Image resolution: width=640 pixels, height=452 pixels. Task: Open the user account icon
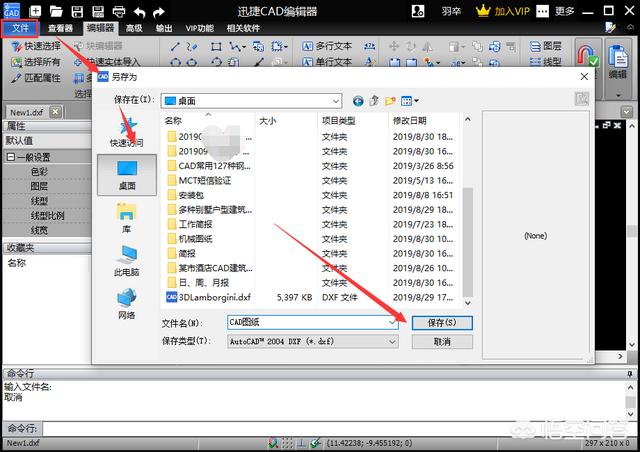click(x=418, y=11)
